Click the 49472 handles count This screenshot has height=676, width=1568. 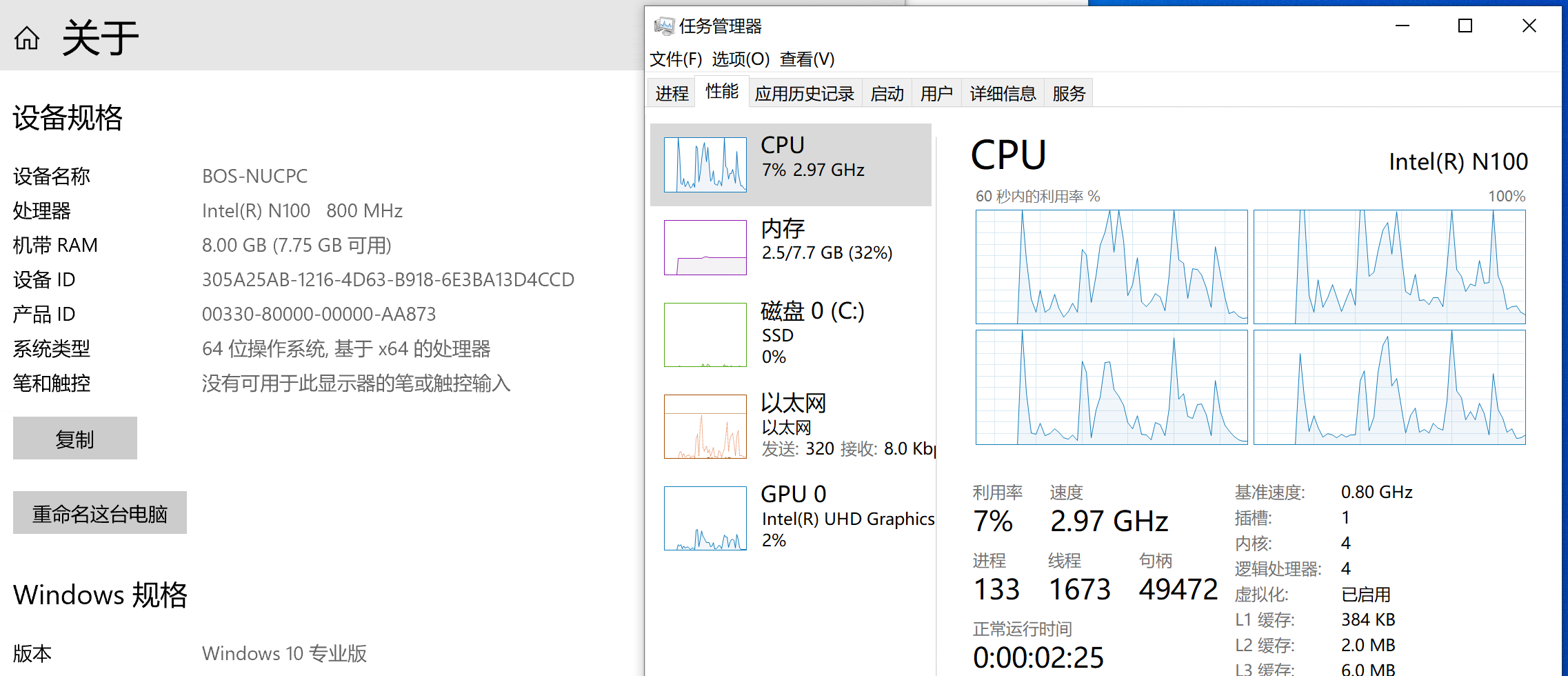(1178, 589)
